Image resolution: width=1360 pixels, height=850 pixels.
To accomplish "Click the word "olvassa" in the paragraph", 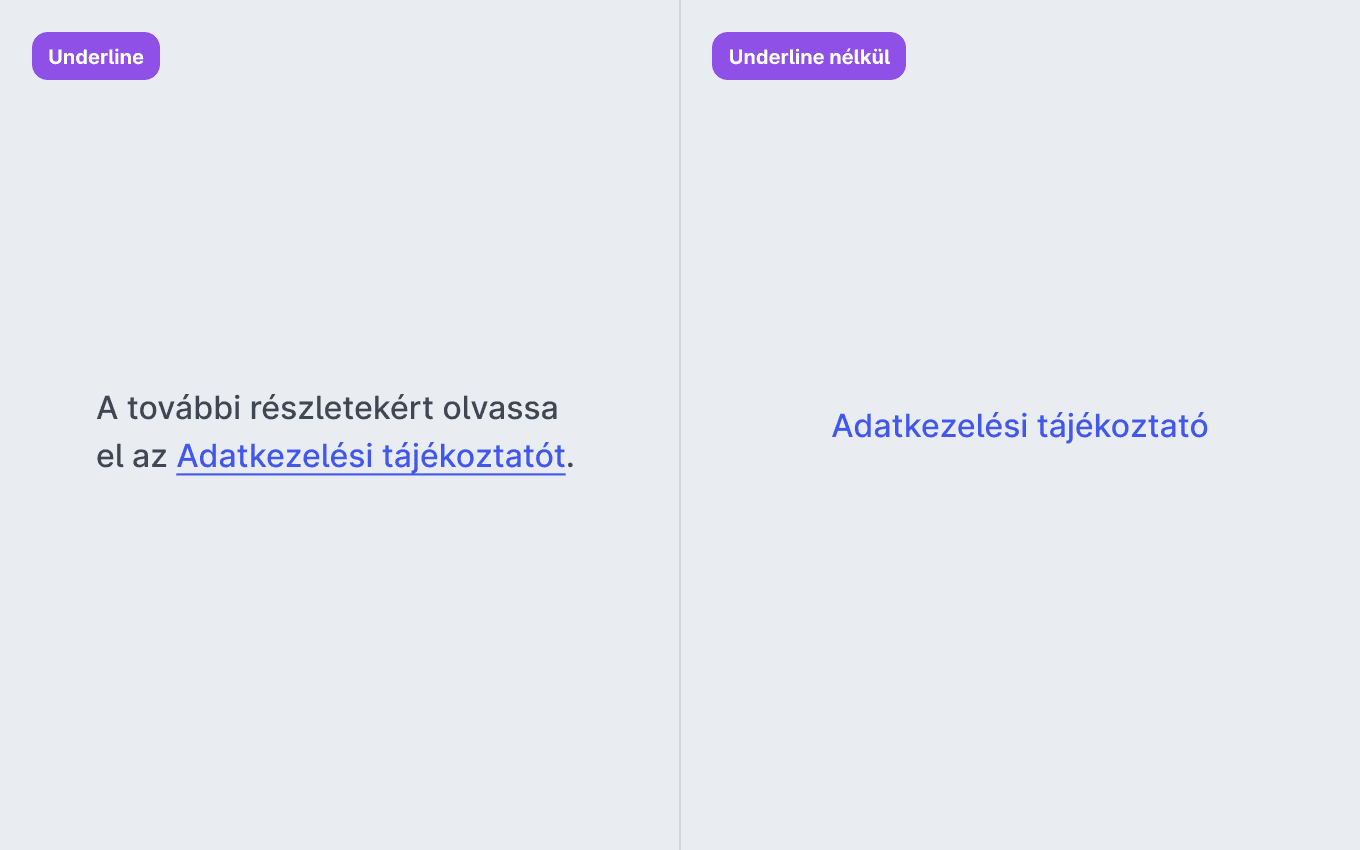I will click(501, 408).
